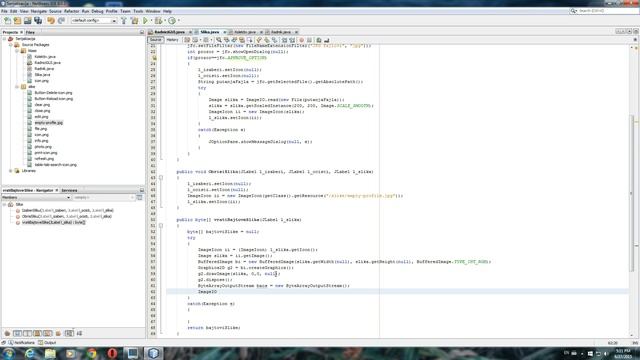Open the default config combo box
Image resolution: width=640 pixels, height=360 pixels.
(94, 20)
